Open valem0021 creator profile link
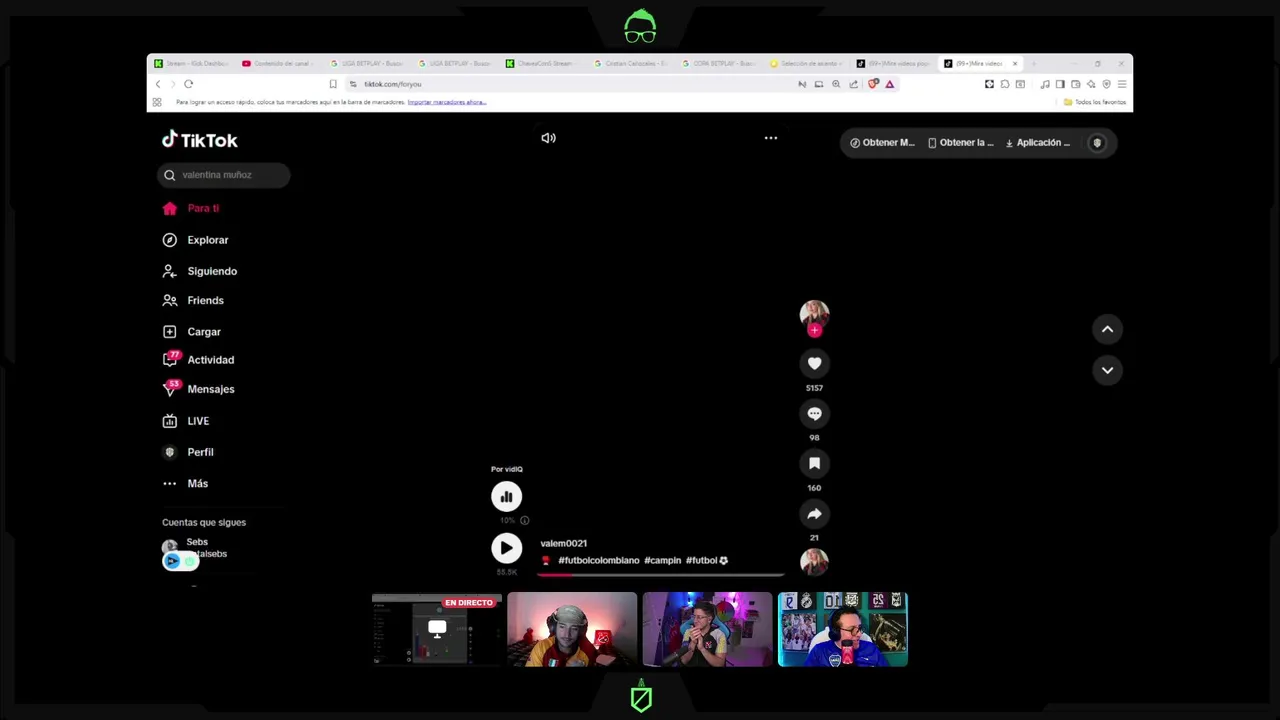Image resolution: width=1280 pixels, height=720 pixels. (x=563, y=543)
